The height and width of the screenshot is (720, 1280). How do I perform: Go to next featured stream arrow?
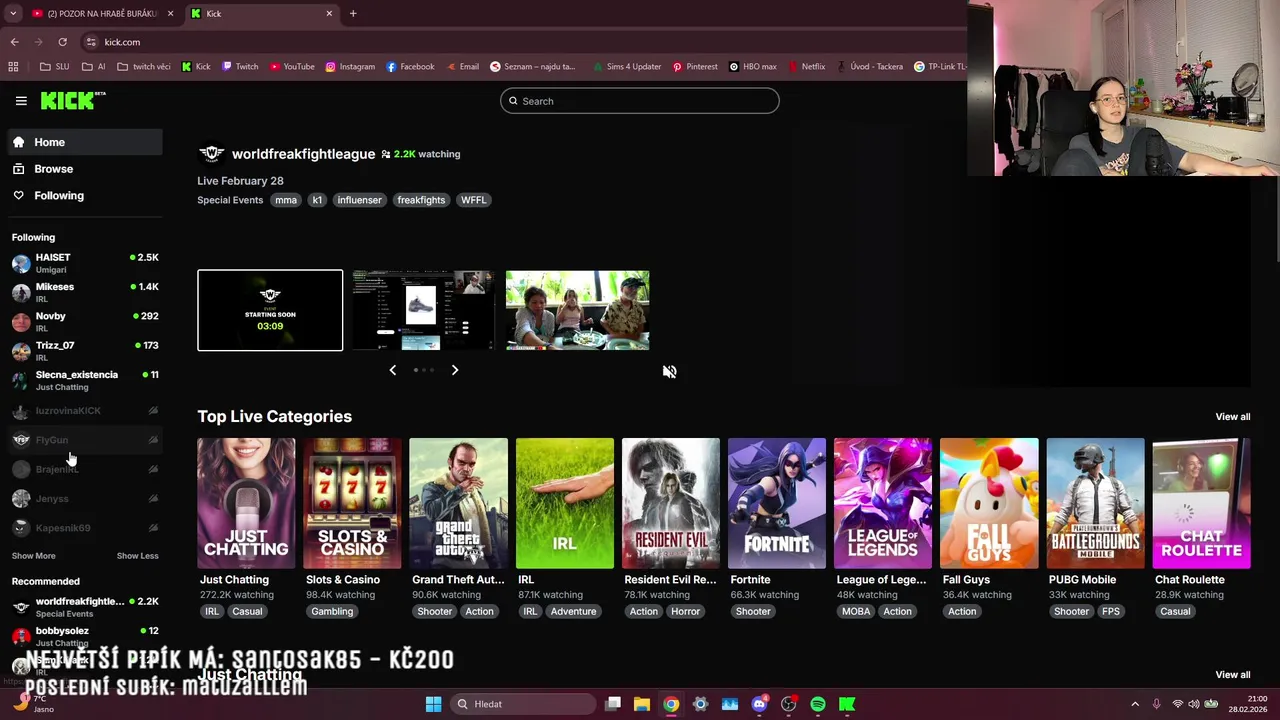click(x=454, y=370)
